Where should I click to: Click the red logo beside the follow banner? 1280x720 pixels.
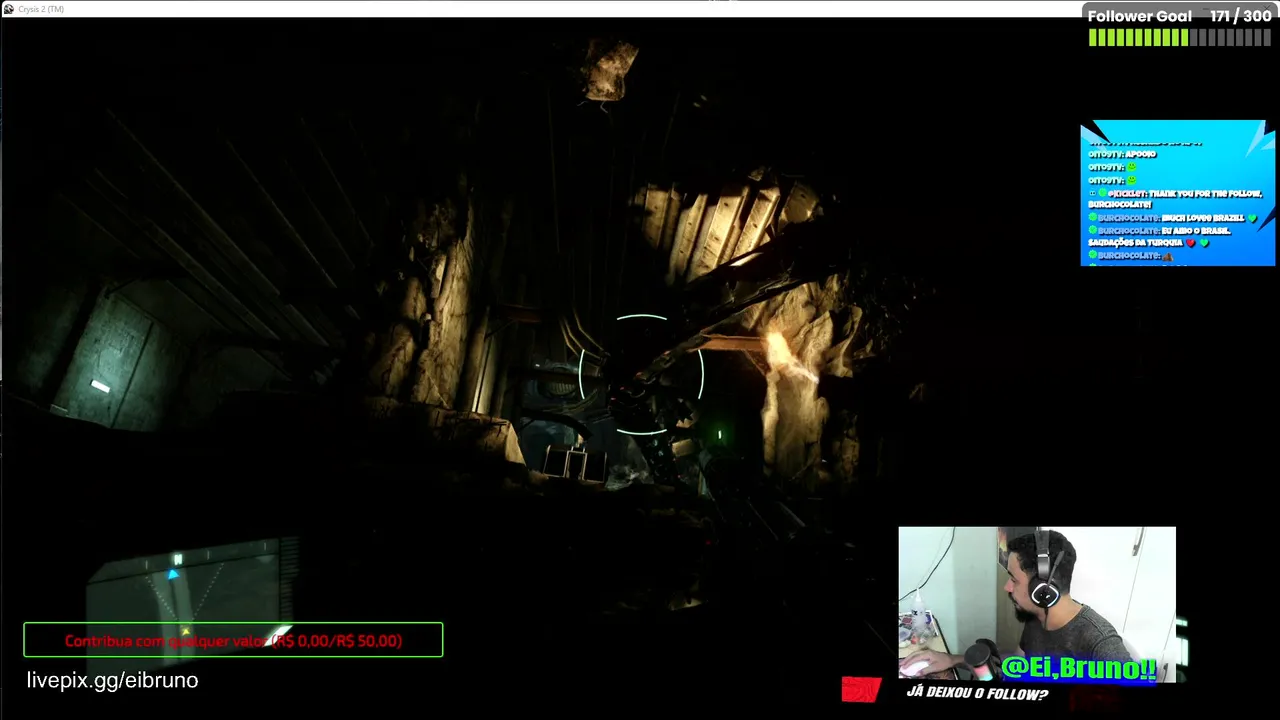point(861,689)
